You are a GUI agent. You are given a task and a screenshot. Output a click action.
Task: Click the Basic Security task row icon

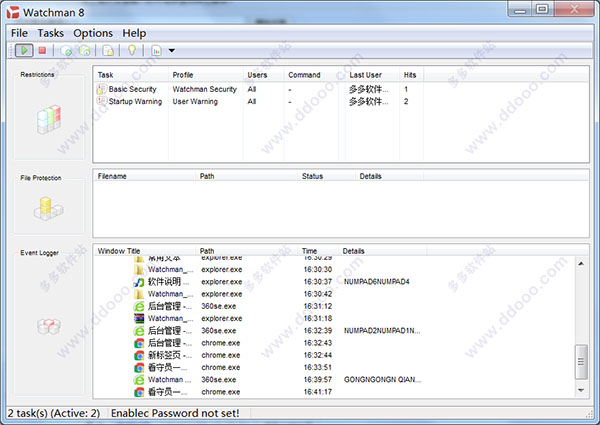tap(101, 89)
